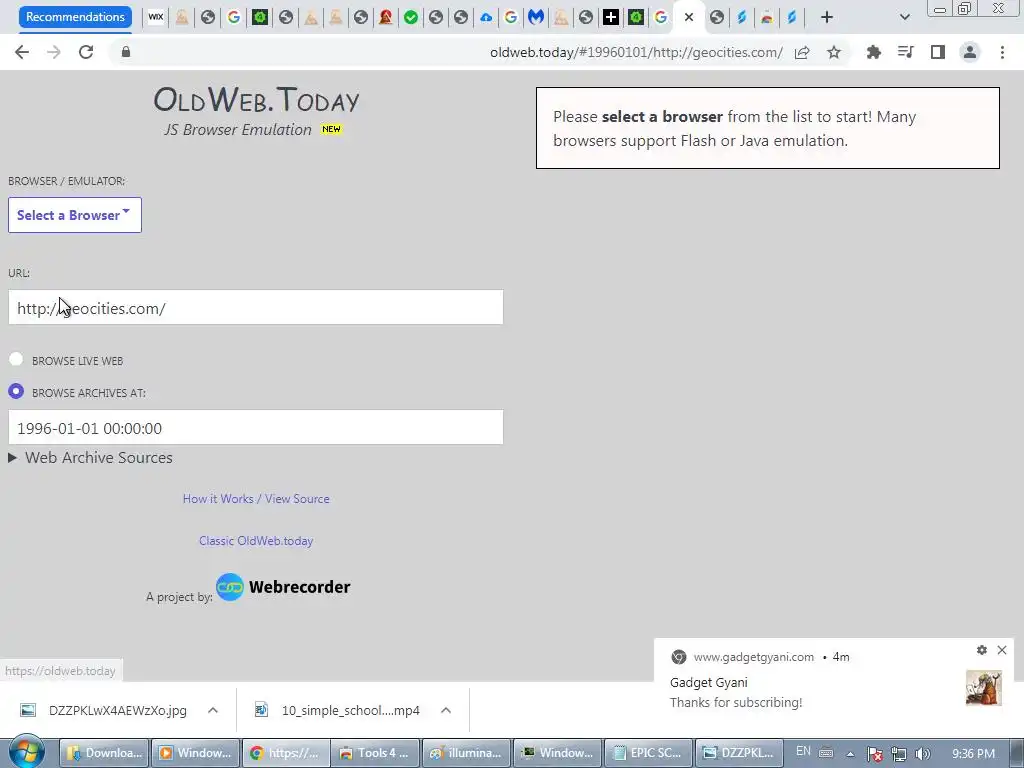This screenshot has width=1024, height=768.
Task: Open Chrome's three-dot menu
Action: (x=1002, y=52)
